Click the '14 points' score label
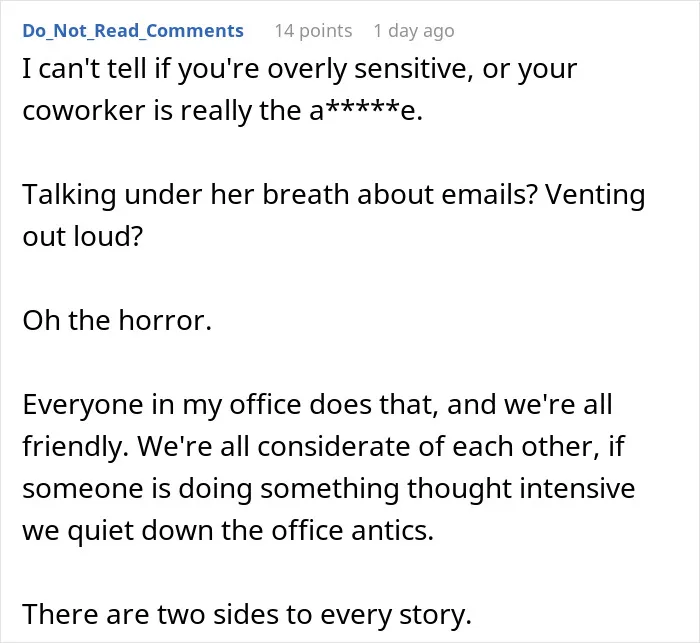This screenshot has height=643, width=700. click(x=313, y=31)
